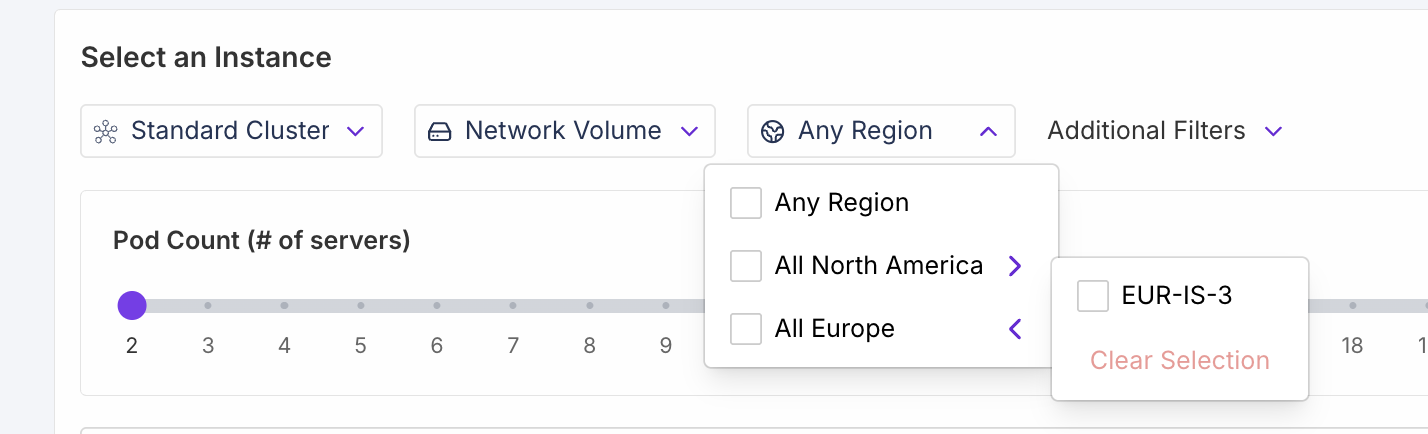
Task: Click the Network Volume drive icon
Action: pos(440,131)
